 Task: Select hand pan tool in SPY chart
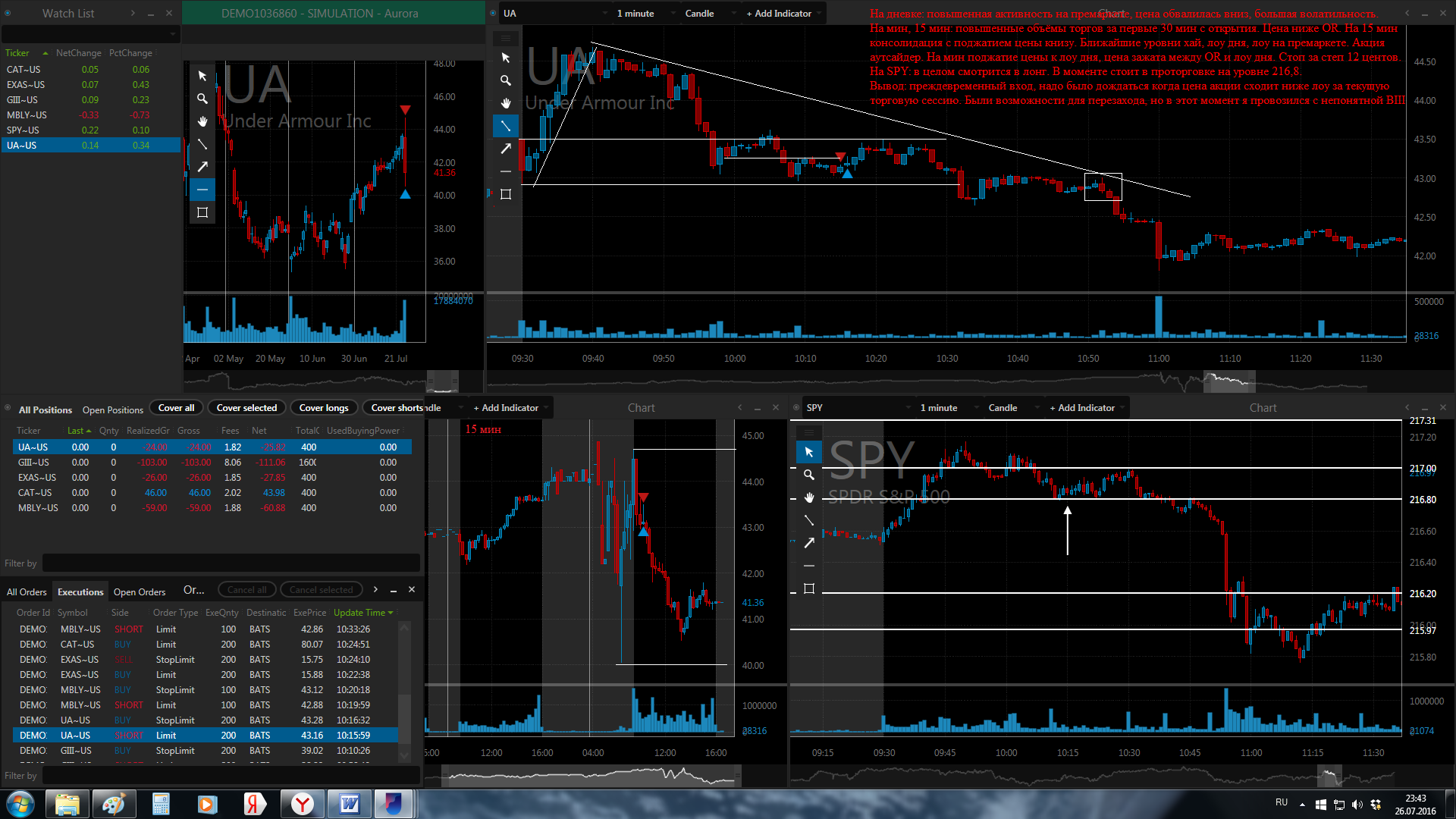pyautogui.click(x=809, y=497)
